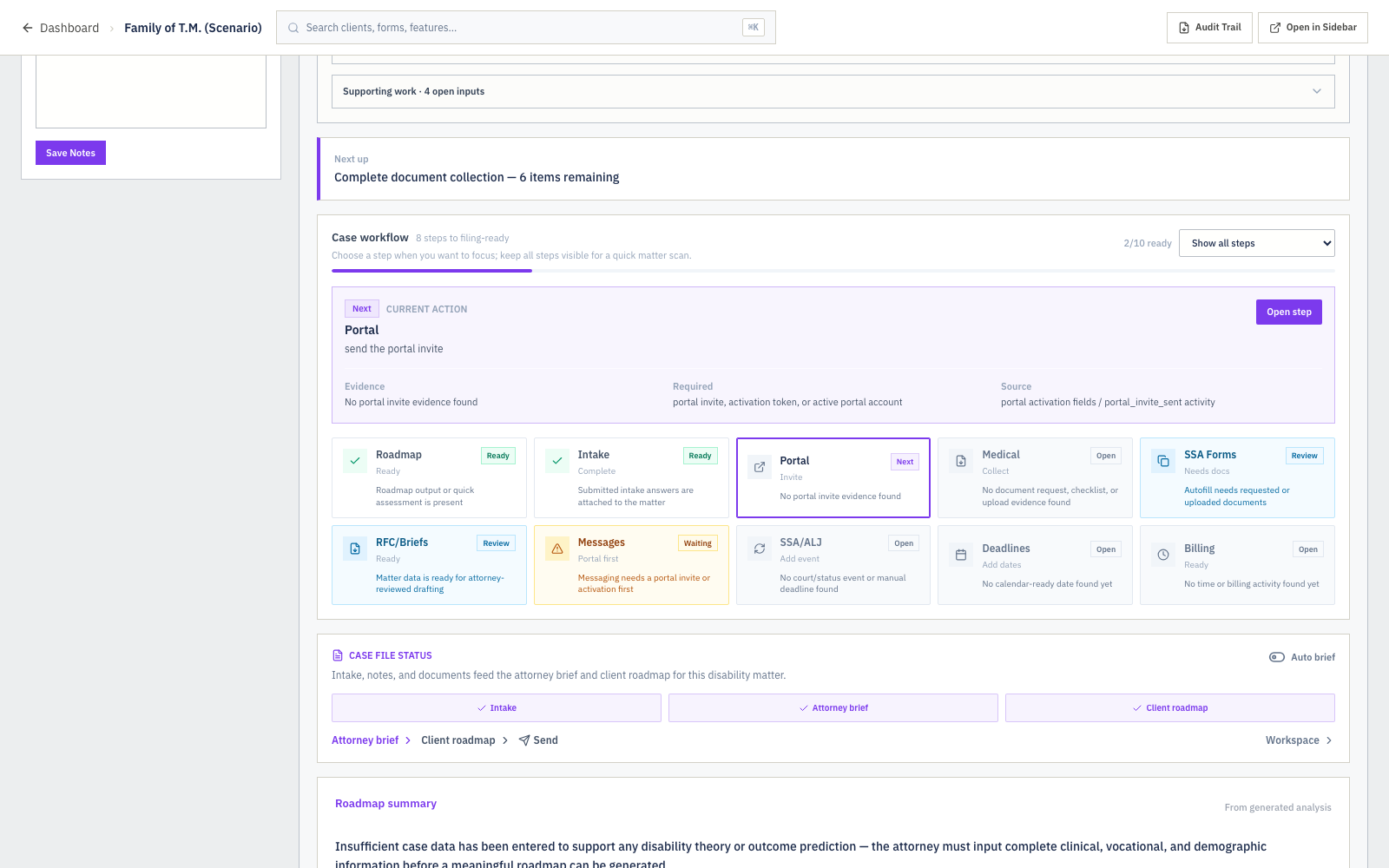Click the Roadmap summary heading

pyautogui.click(x=385, y=804)
